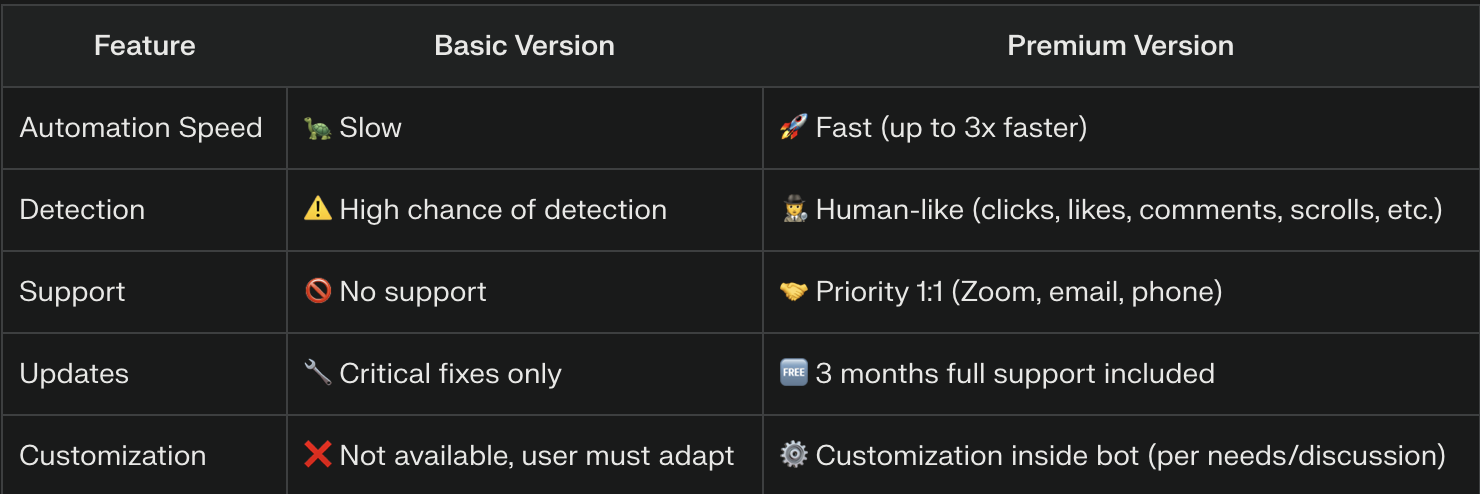Image resolution: width=1480 pixels, height=494 pixels.
Task: Click the gear icon beside Customization inside bot
Action: pyautogui.click(x=793, y=455)
